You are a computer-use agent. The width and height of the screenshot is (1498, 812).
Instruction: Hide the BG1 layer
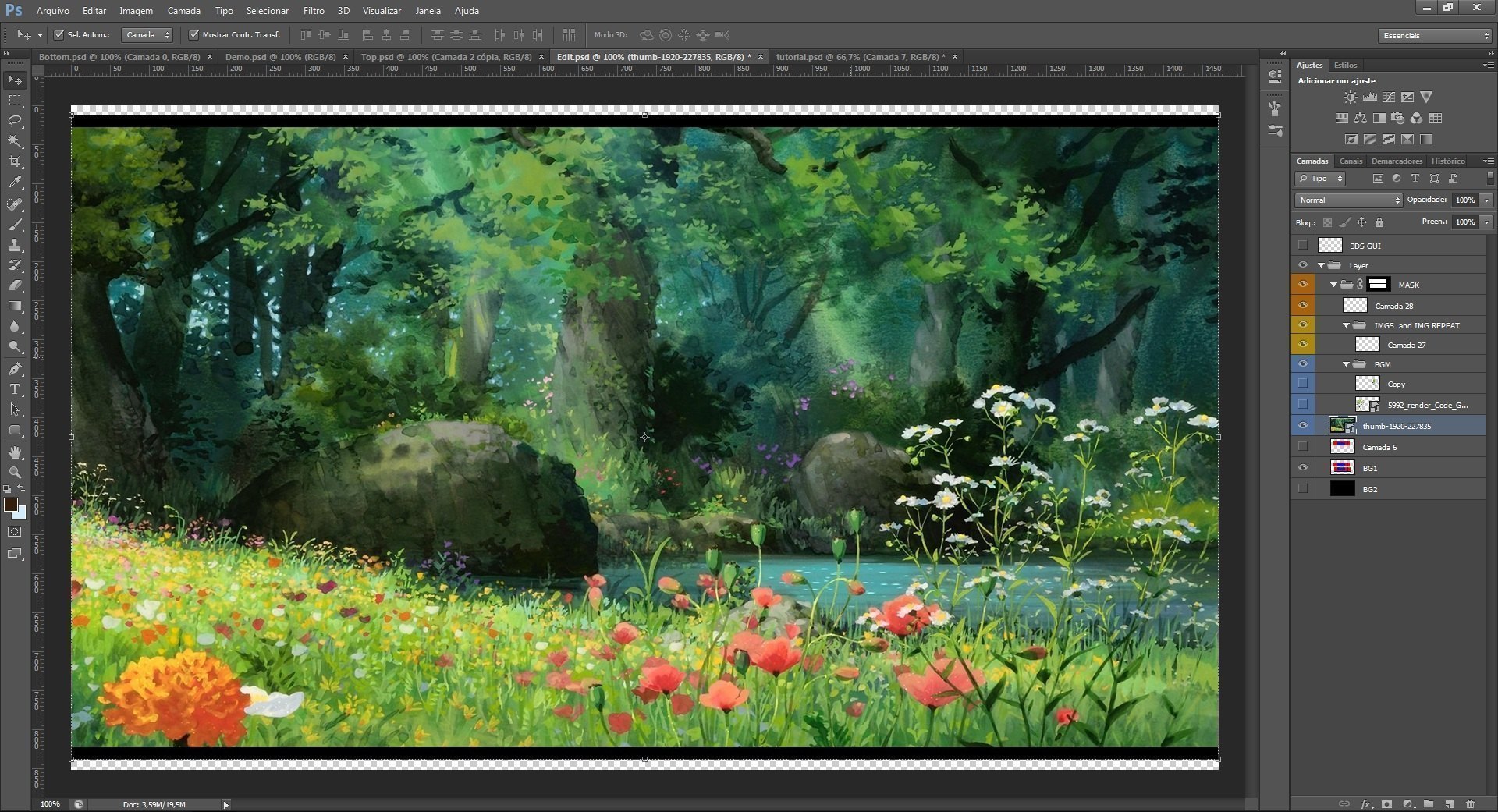tap(1303, 468)
